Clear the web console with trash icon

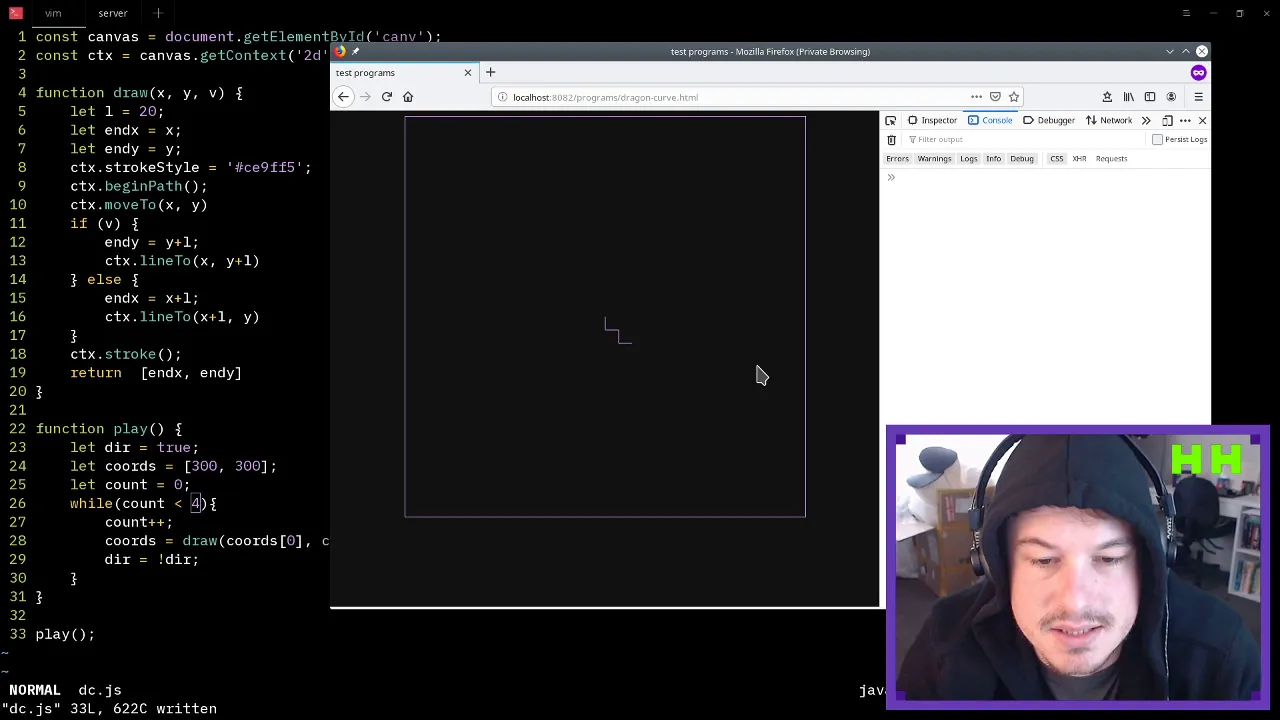click(891, 140)
